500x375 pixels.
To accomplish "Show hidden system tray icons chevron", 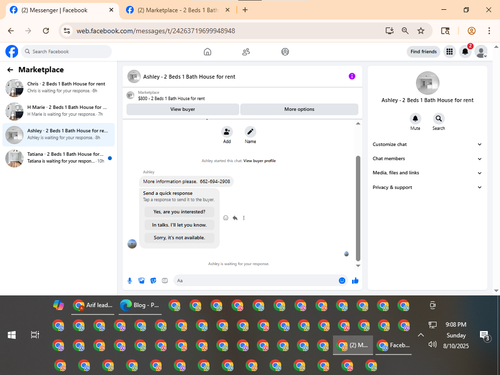I will (x=421, y=335).
